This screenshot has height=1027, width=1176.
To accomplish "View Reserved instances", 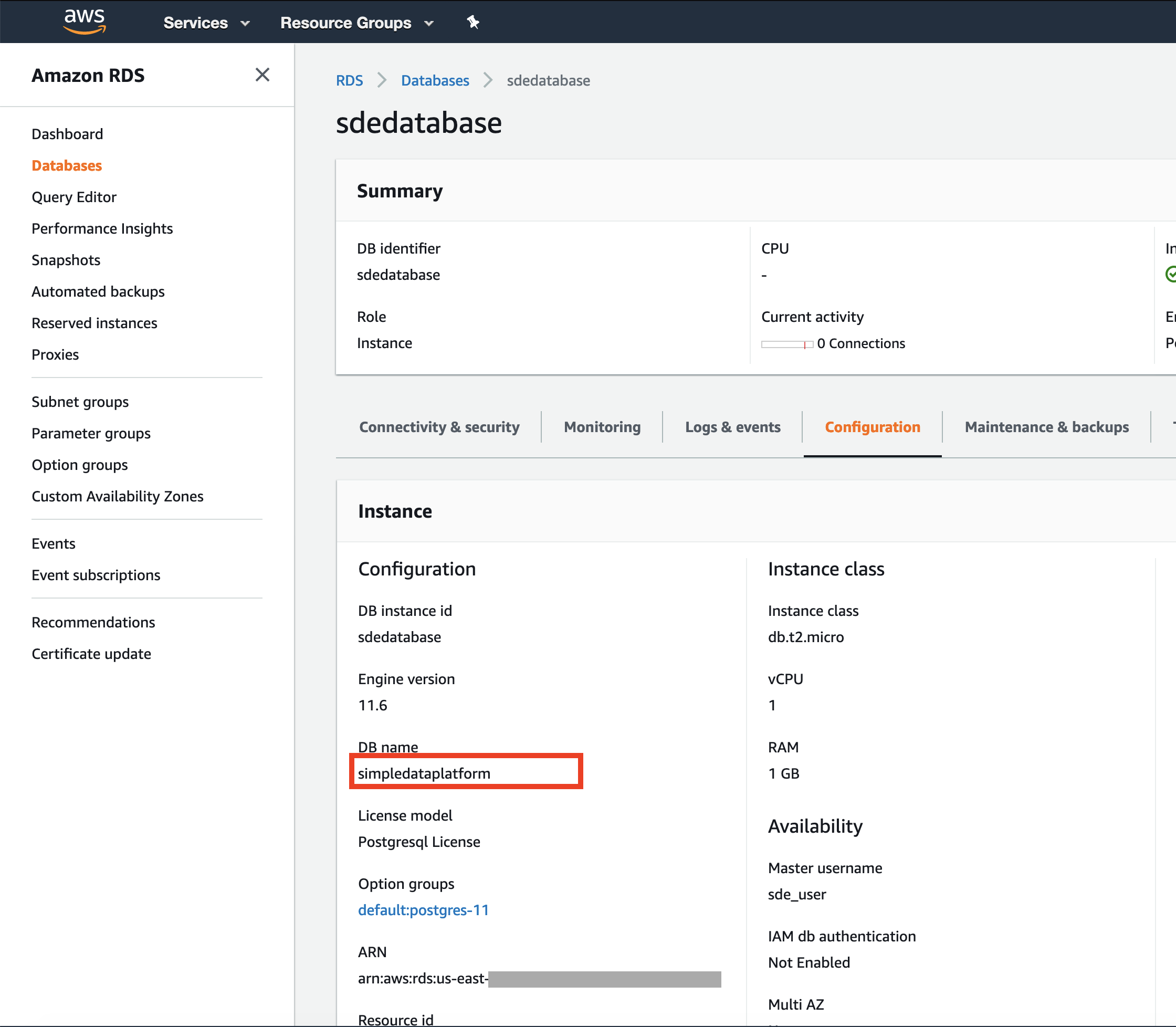I will [94, 323].
